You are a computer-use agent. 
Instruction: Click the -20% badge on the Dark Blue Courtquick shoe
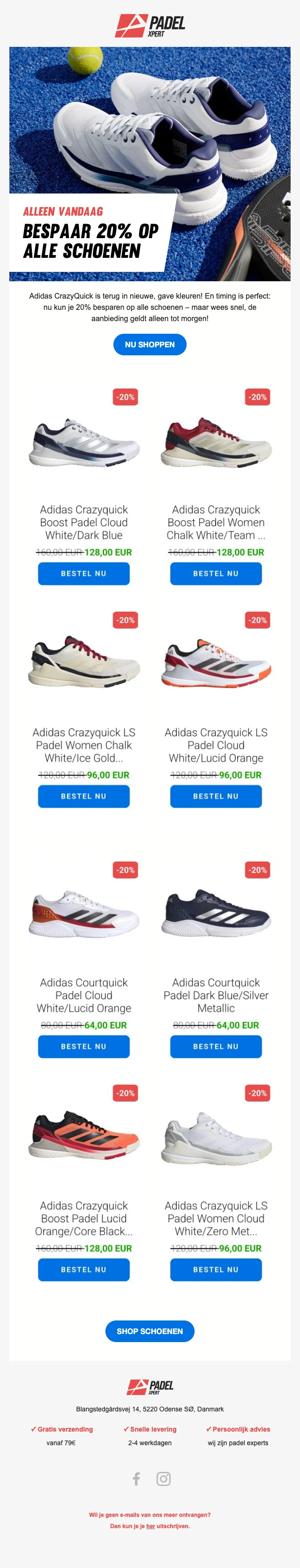pyautogui.click(x=257, y=870)
